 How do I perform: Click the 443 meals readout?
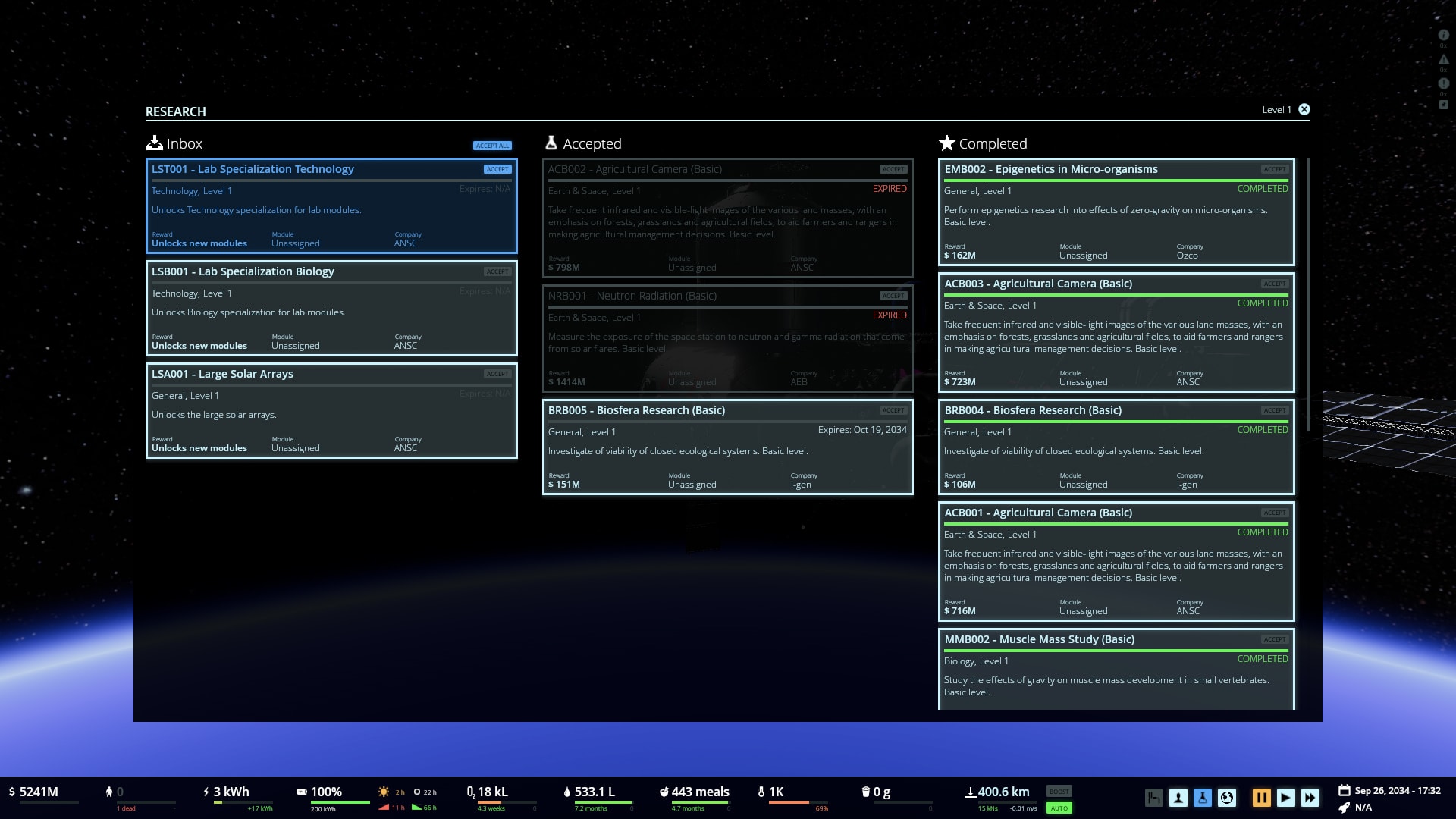700,792
